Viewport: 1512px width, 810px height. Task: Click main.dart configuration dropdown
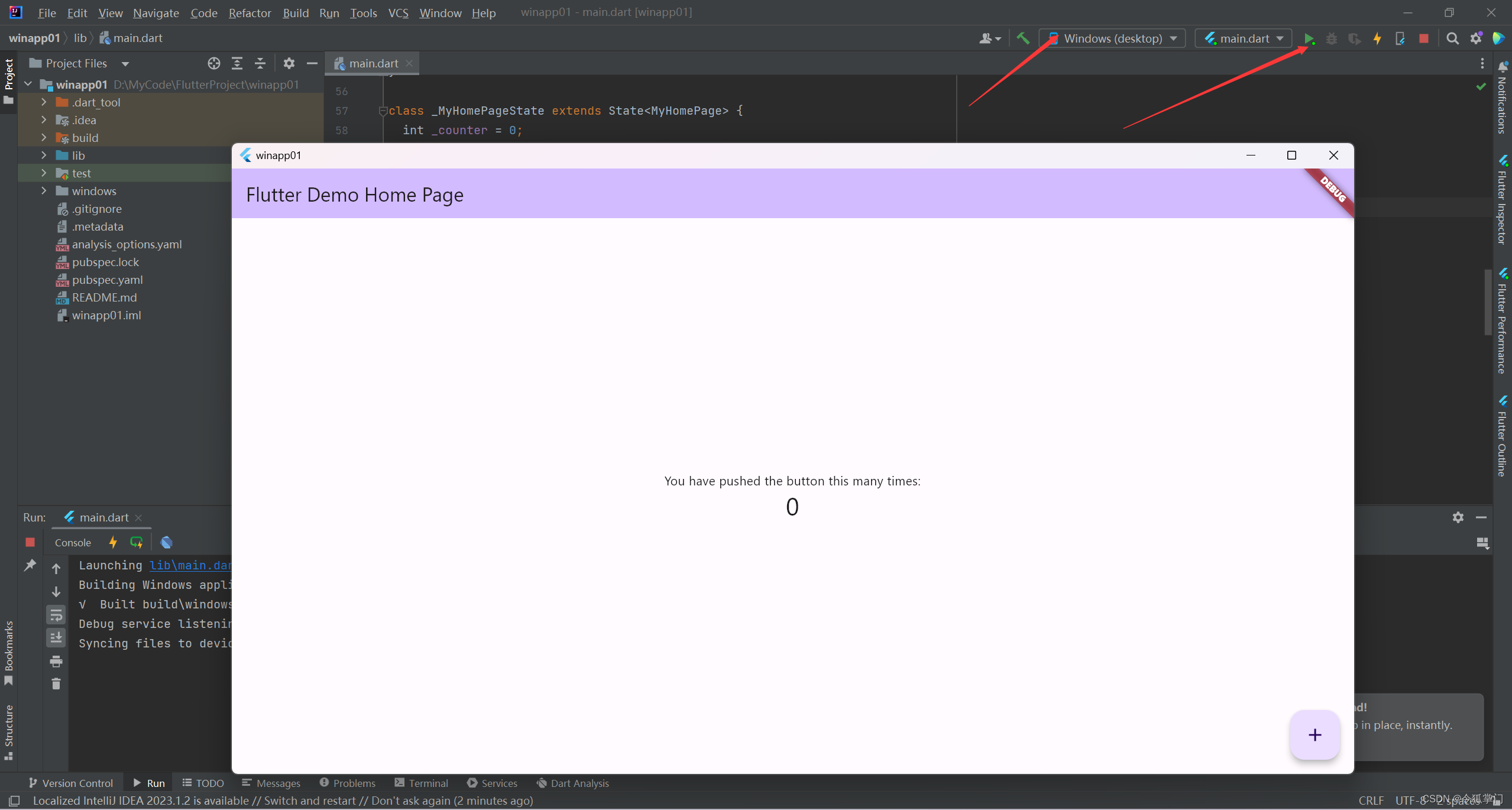1243,38
